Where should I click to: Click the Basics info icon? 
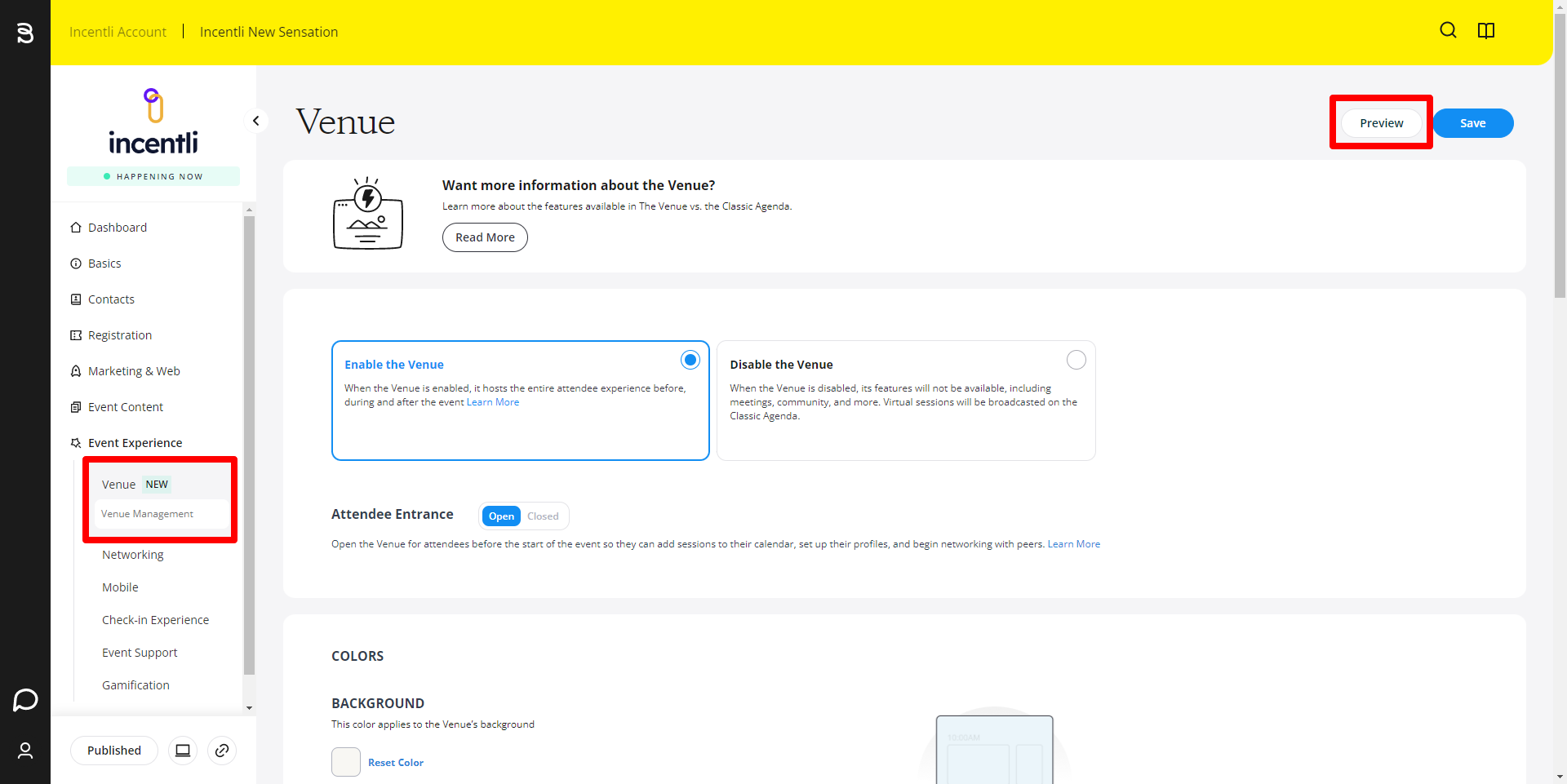click(x=76, y=264)
